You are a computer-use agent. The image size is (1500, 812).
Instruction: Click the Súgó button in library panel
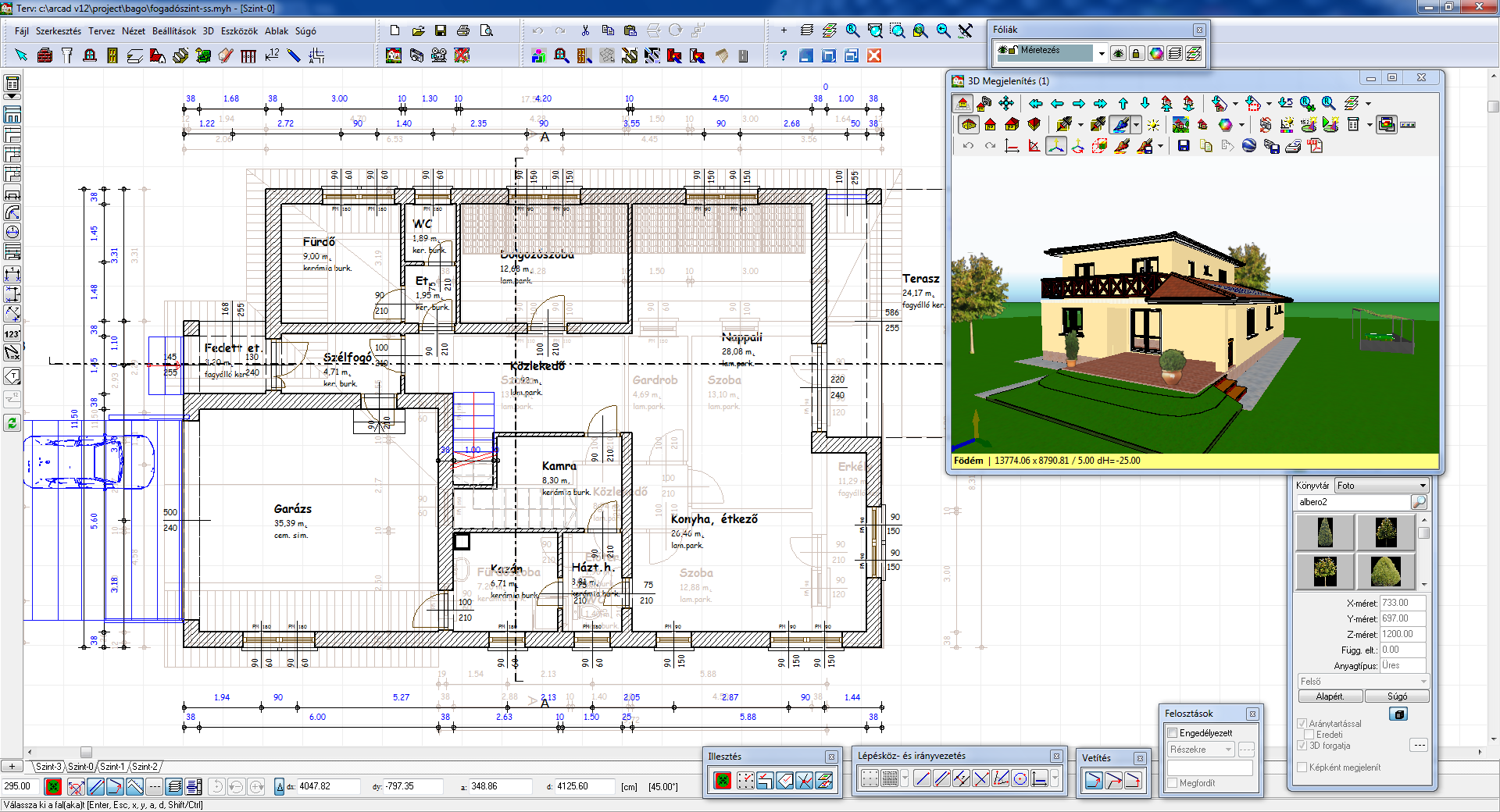[1397, 696]
